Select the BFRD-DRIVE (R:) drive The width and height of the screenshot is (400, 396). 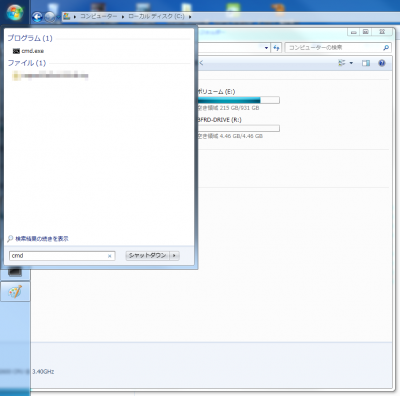220,120
